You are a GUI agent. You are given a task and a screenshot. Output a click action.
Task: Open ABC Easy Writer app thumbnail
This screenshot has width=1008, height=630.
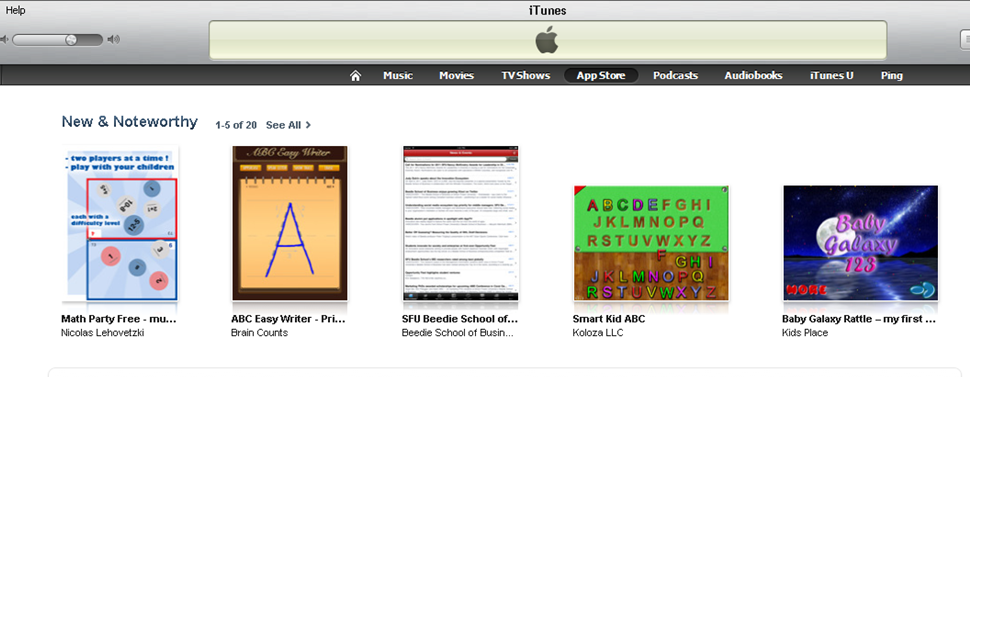[x=289, y=223]
